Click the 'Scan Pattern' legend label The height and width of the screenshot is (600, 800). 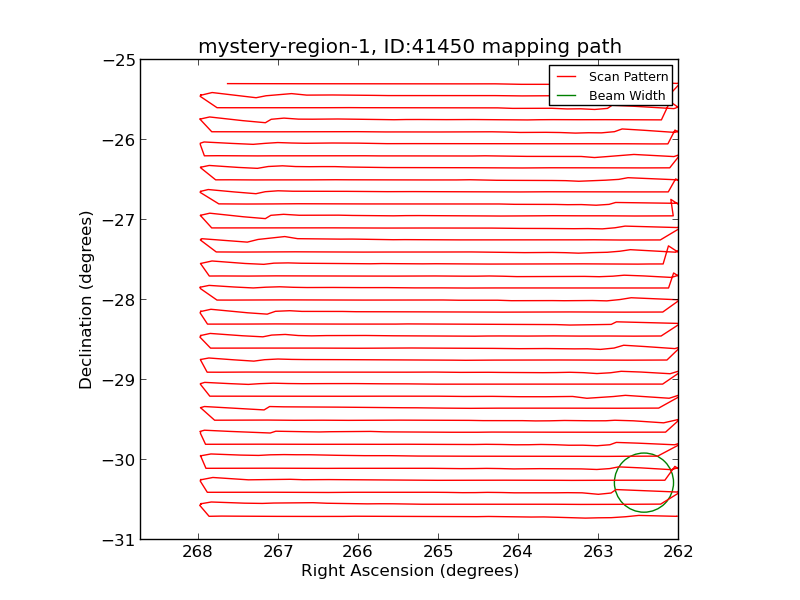coord(628,77)
